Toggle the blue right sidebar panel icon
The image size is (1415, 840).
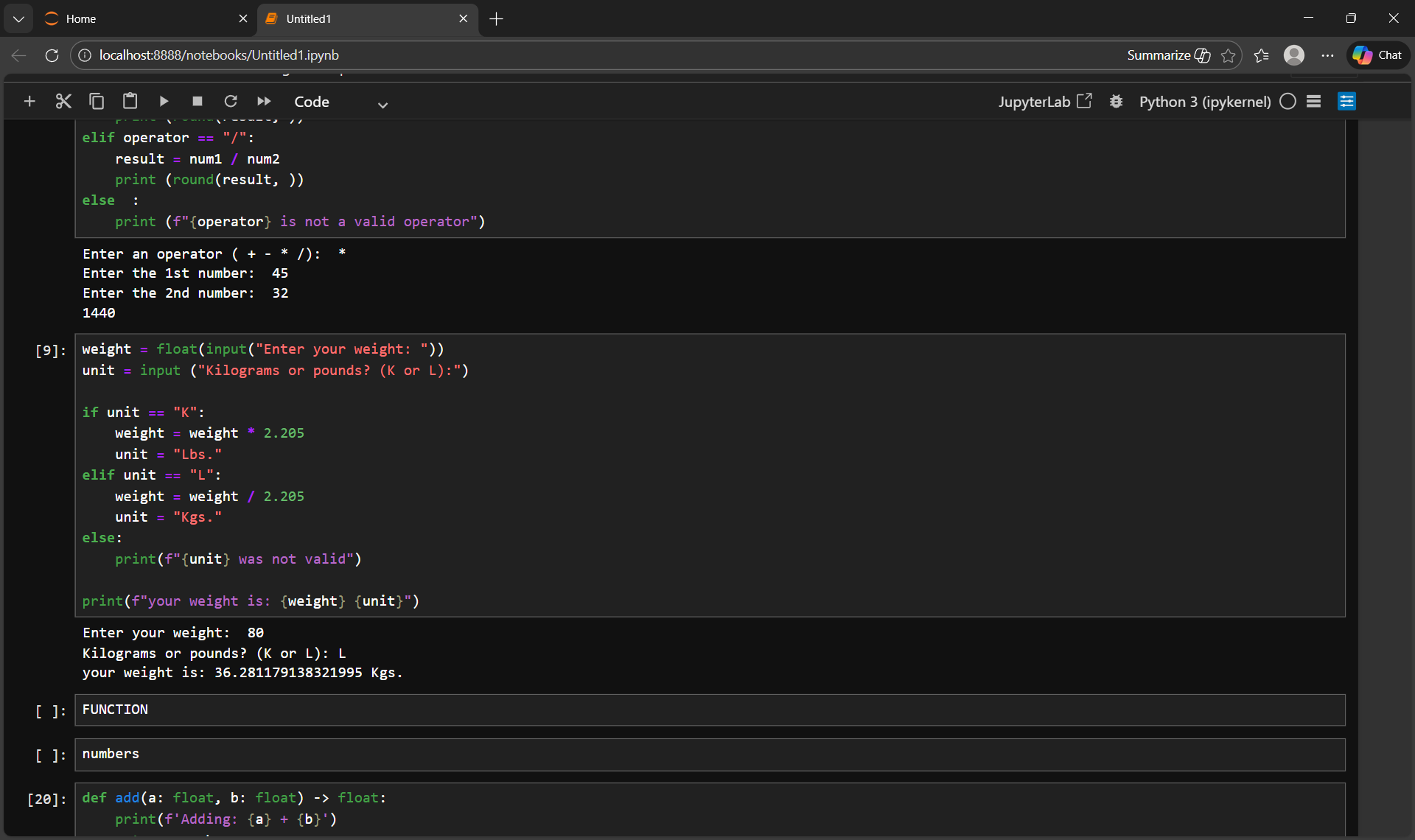[x=1346, y=102]
